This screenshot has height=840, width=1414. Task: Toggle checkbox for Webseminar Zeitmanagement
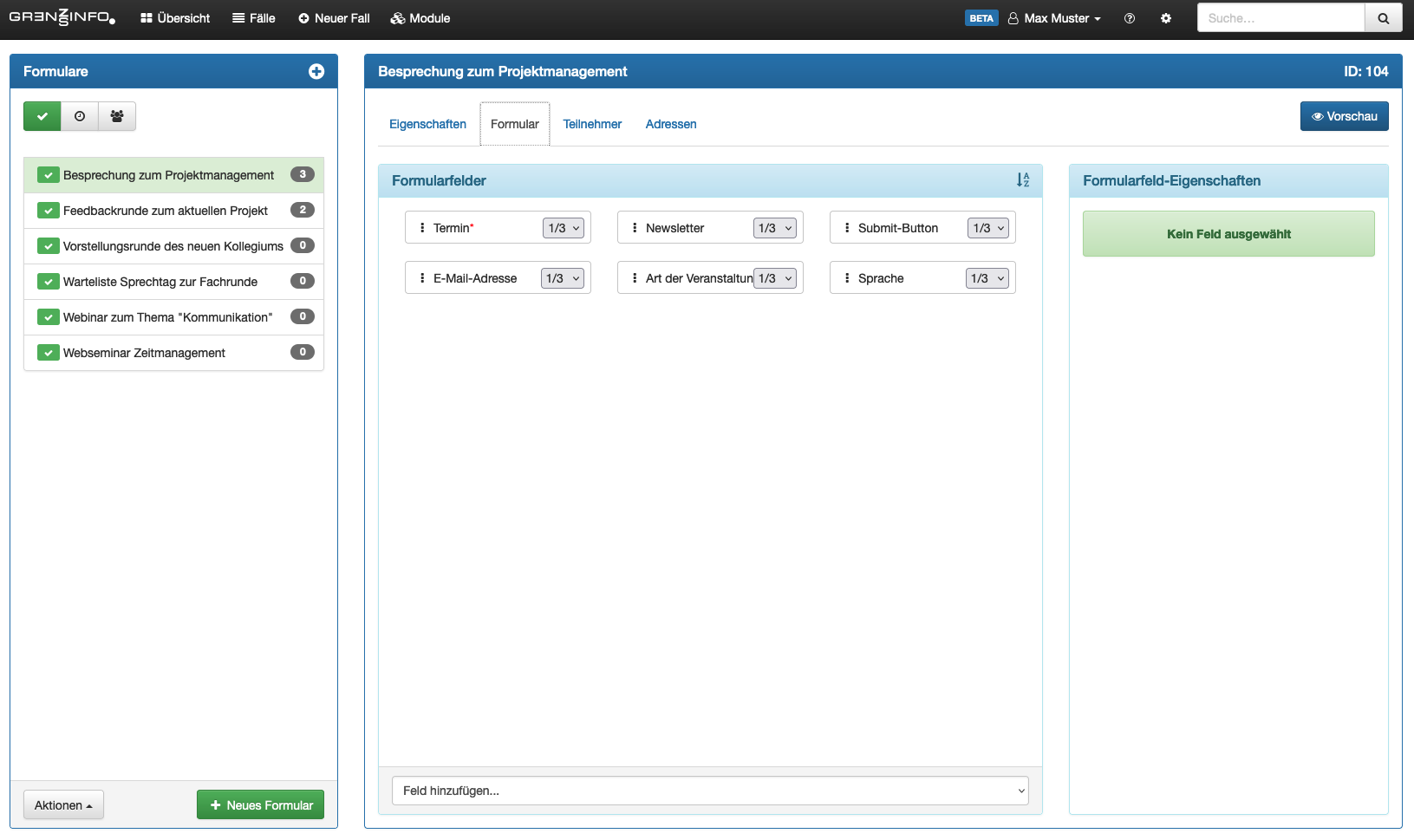tap(49, 353)
